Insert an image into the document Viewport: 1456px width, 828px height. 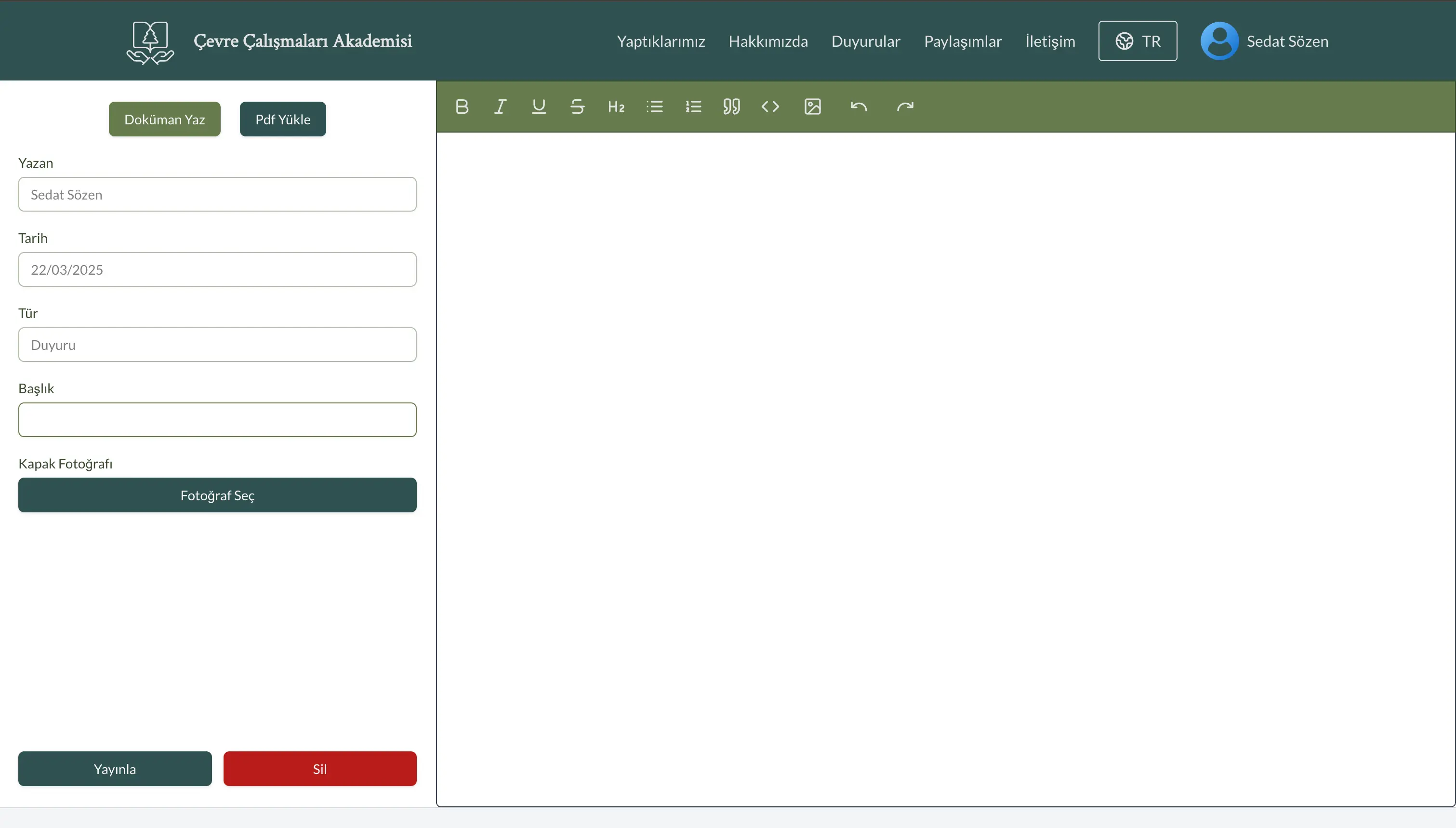coord(813,107)
